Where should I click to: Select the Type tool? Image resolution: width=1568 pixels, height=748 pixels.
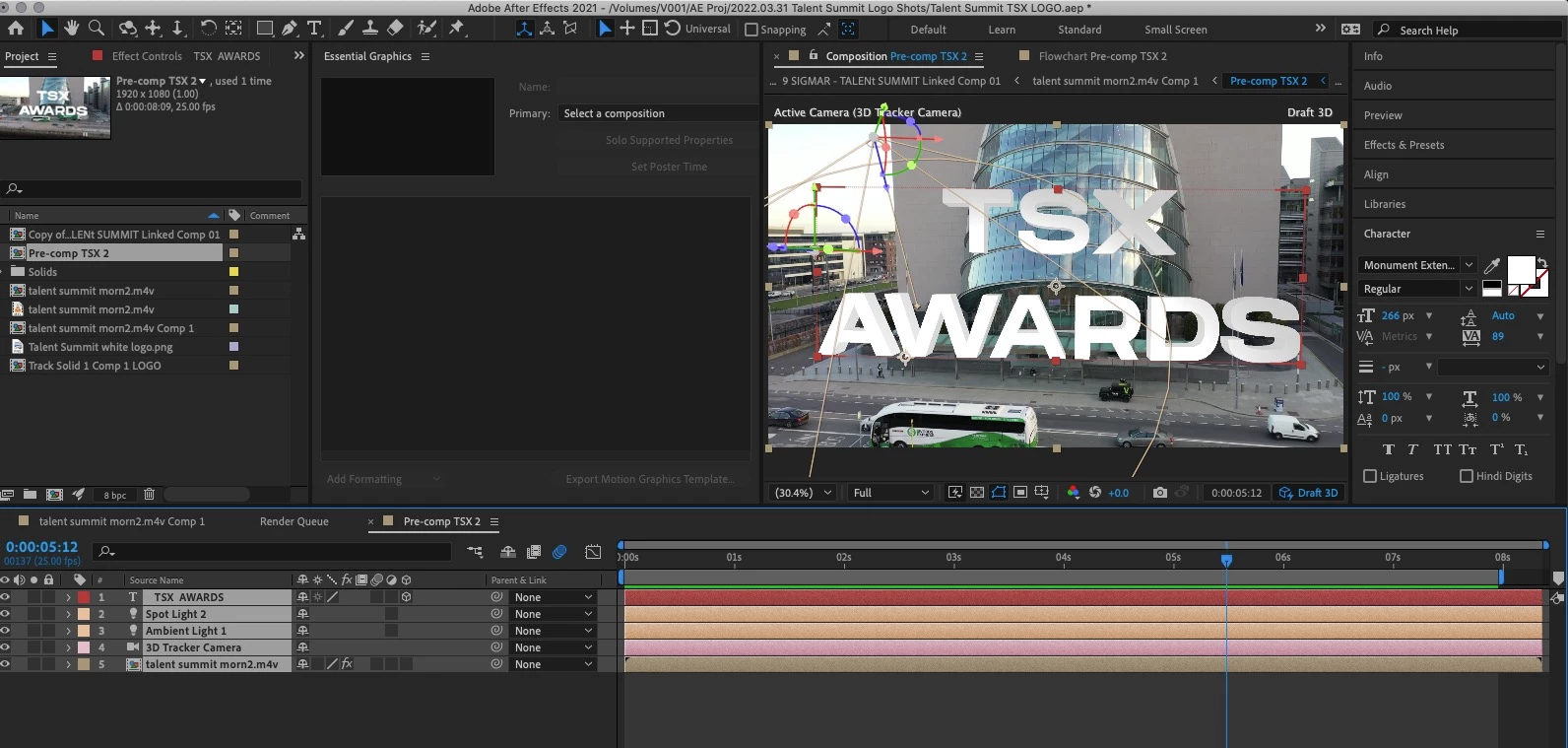pos(314,28)
